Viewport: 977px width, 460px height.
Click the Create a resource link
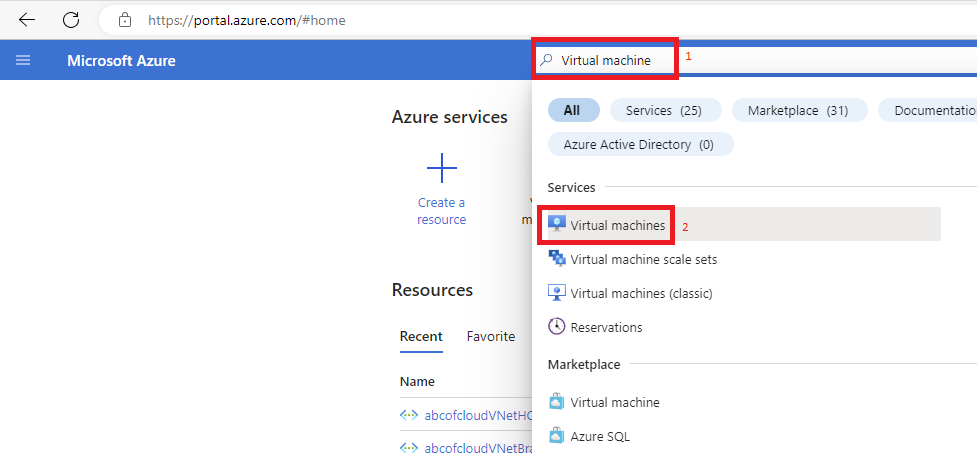442,211
